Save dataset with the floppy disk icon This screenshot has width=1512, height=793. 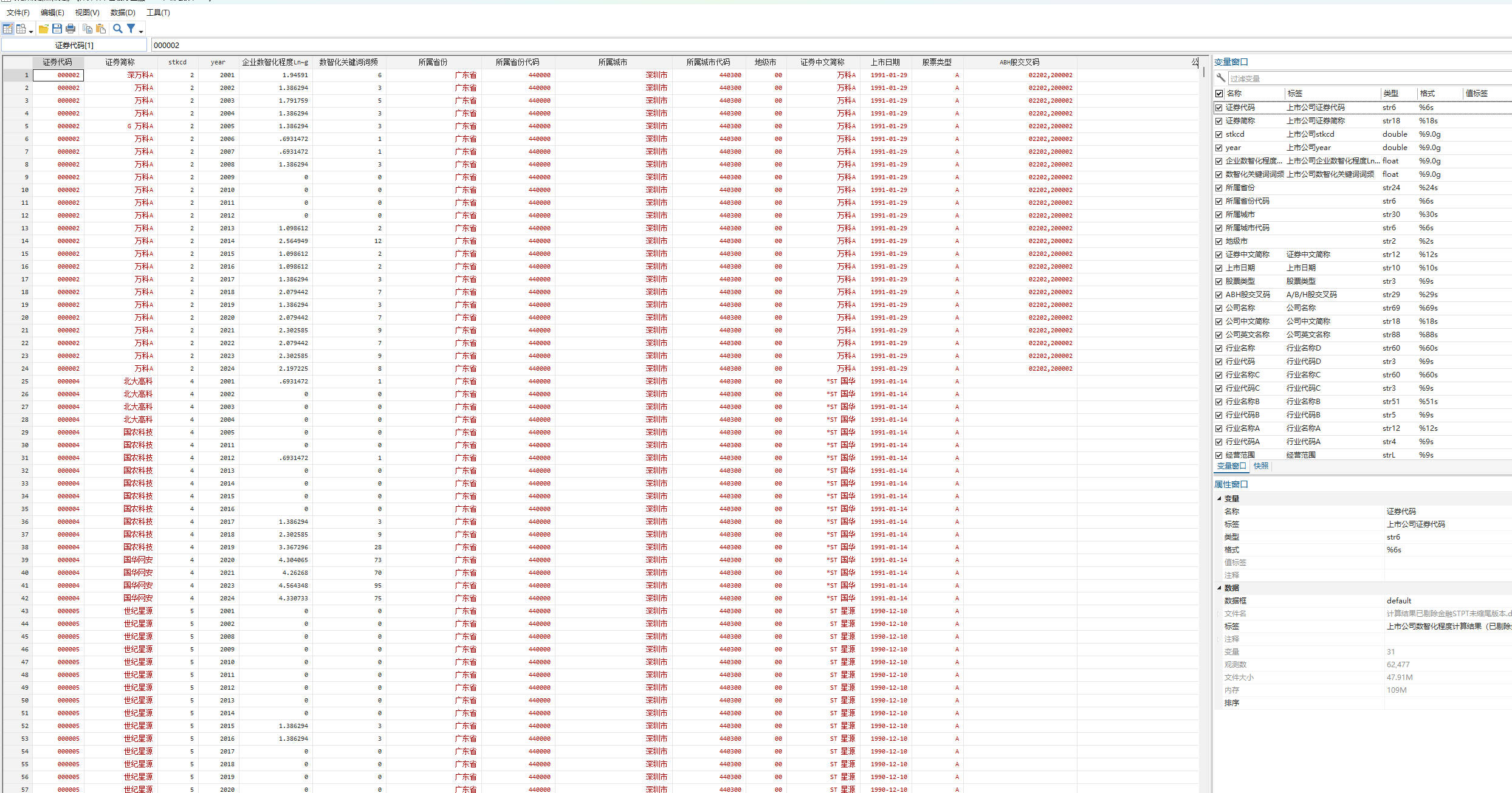57,29
